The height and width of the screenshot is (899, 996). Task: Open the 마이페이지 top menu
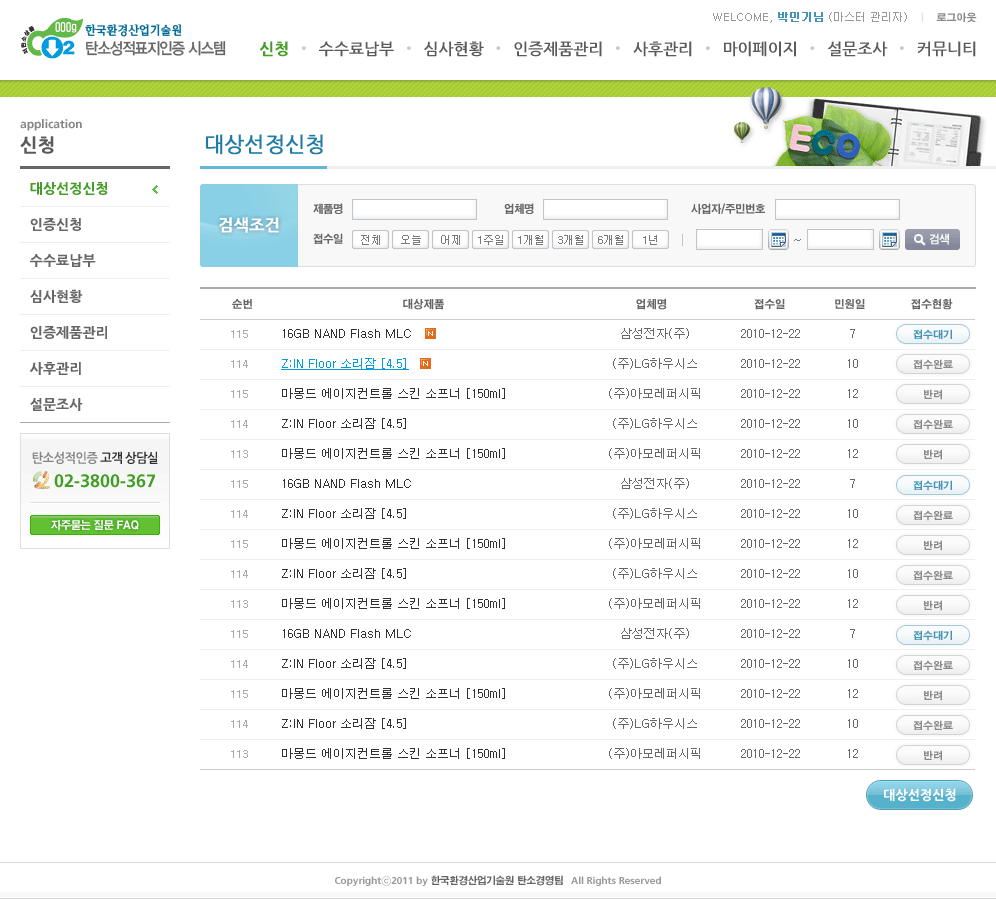[x=760, y=48]
